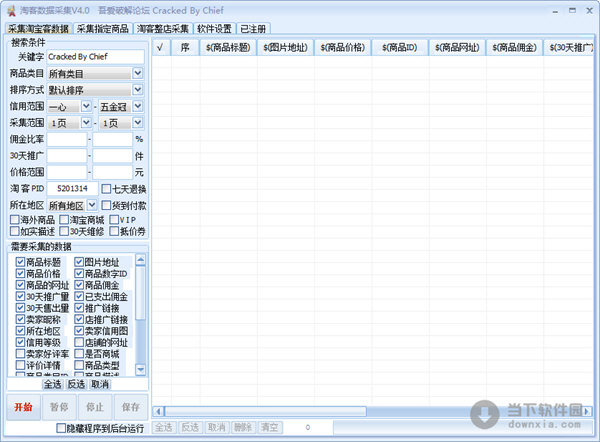The image size is (600, 442).
Task: Click the table horizontal scrollbar thumb
Action: point(265,412)
